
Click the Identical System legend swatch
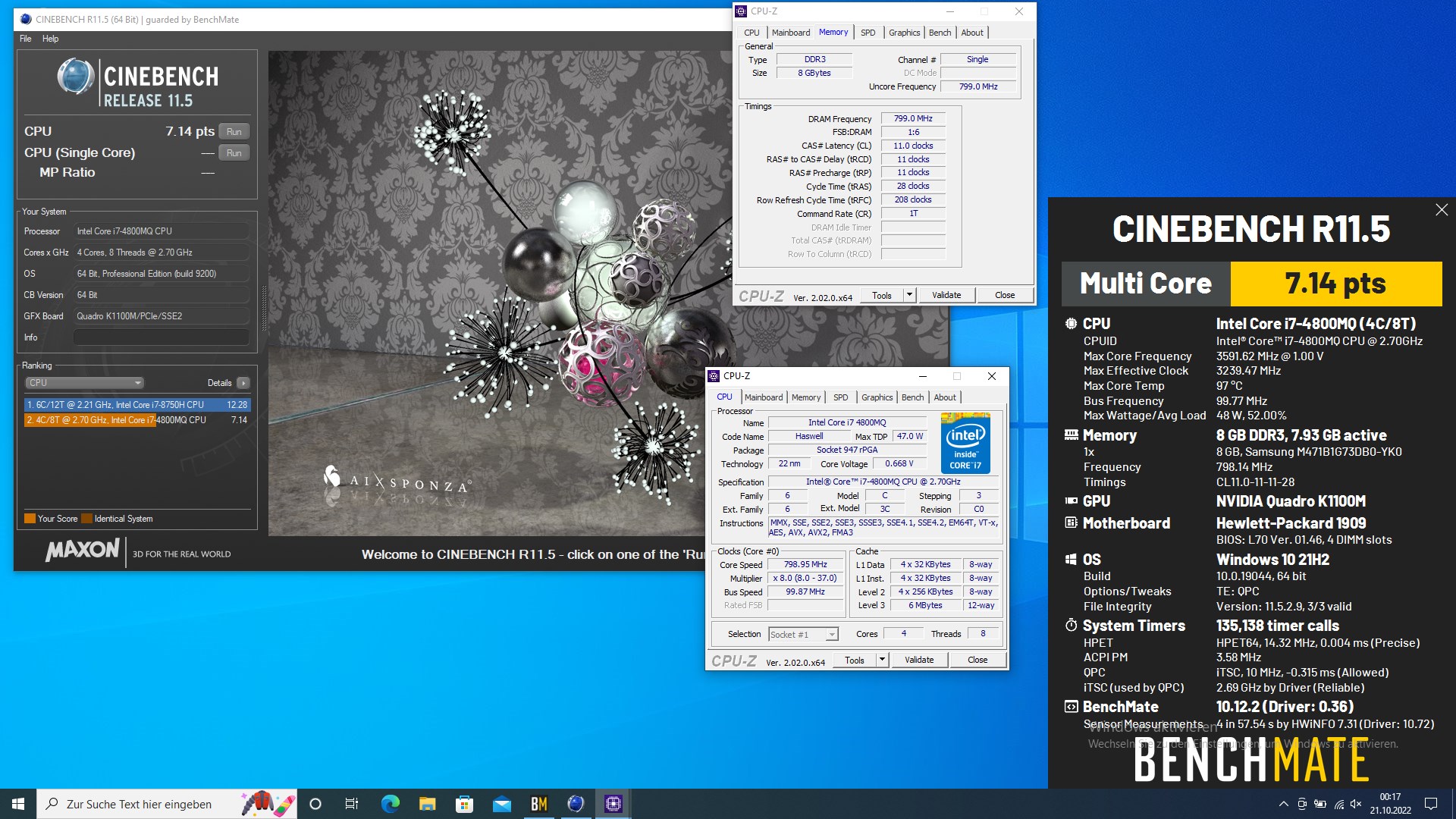click(x=86, y=519)
